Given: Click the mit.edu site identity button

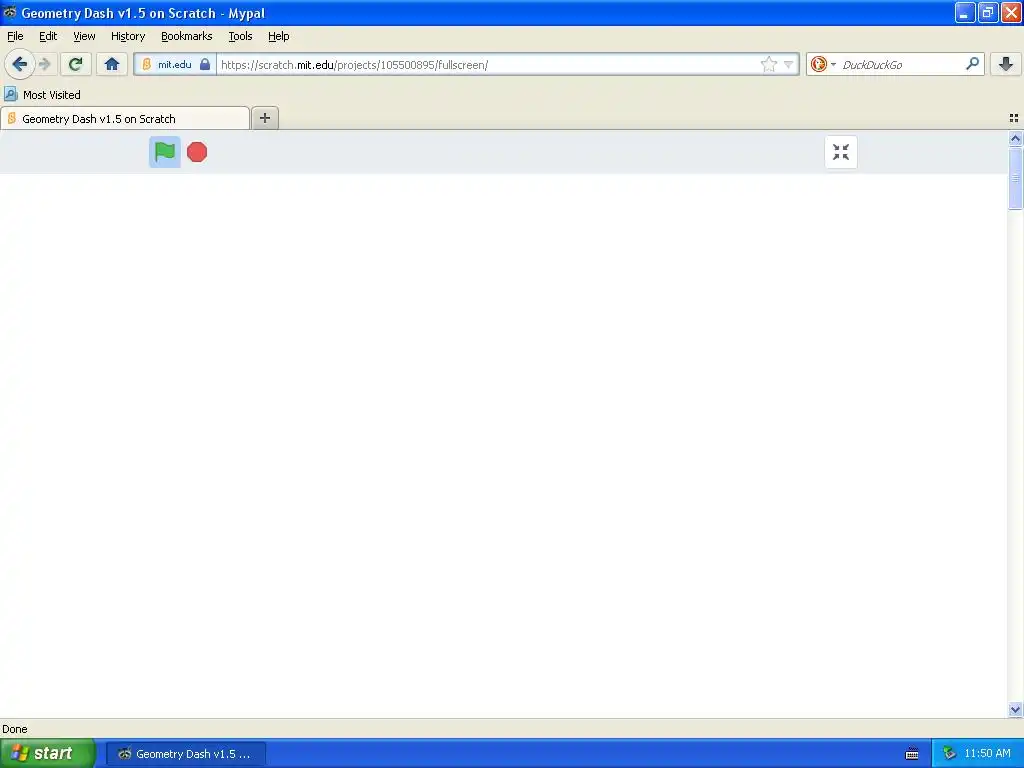Looking at the screenshot, I should [175, 64].
